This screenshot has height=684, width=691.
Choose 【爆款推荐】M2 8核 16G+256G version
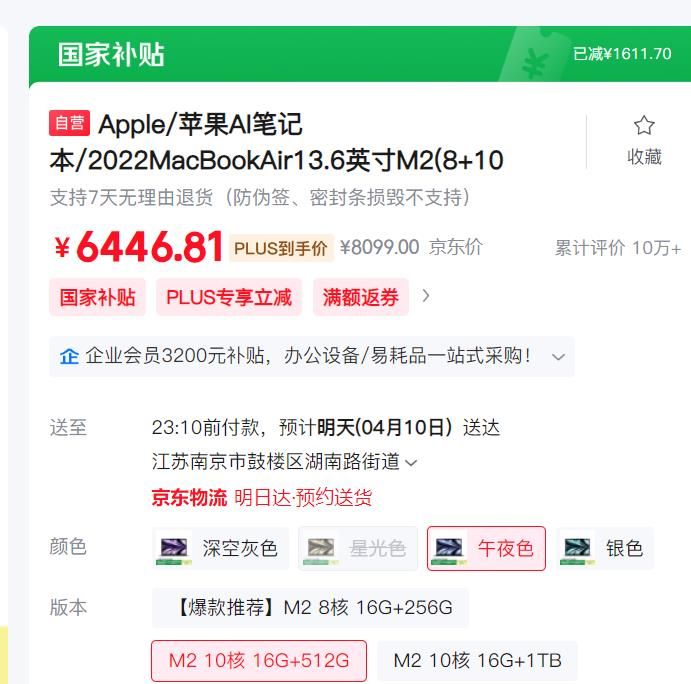click(x=310, y=607)
